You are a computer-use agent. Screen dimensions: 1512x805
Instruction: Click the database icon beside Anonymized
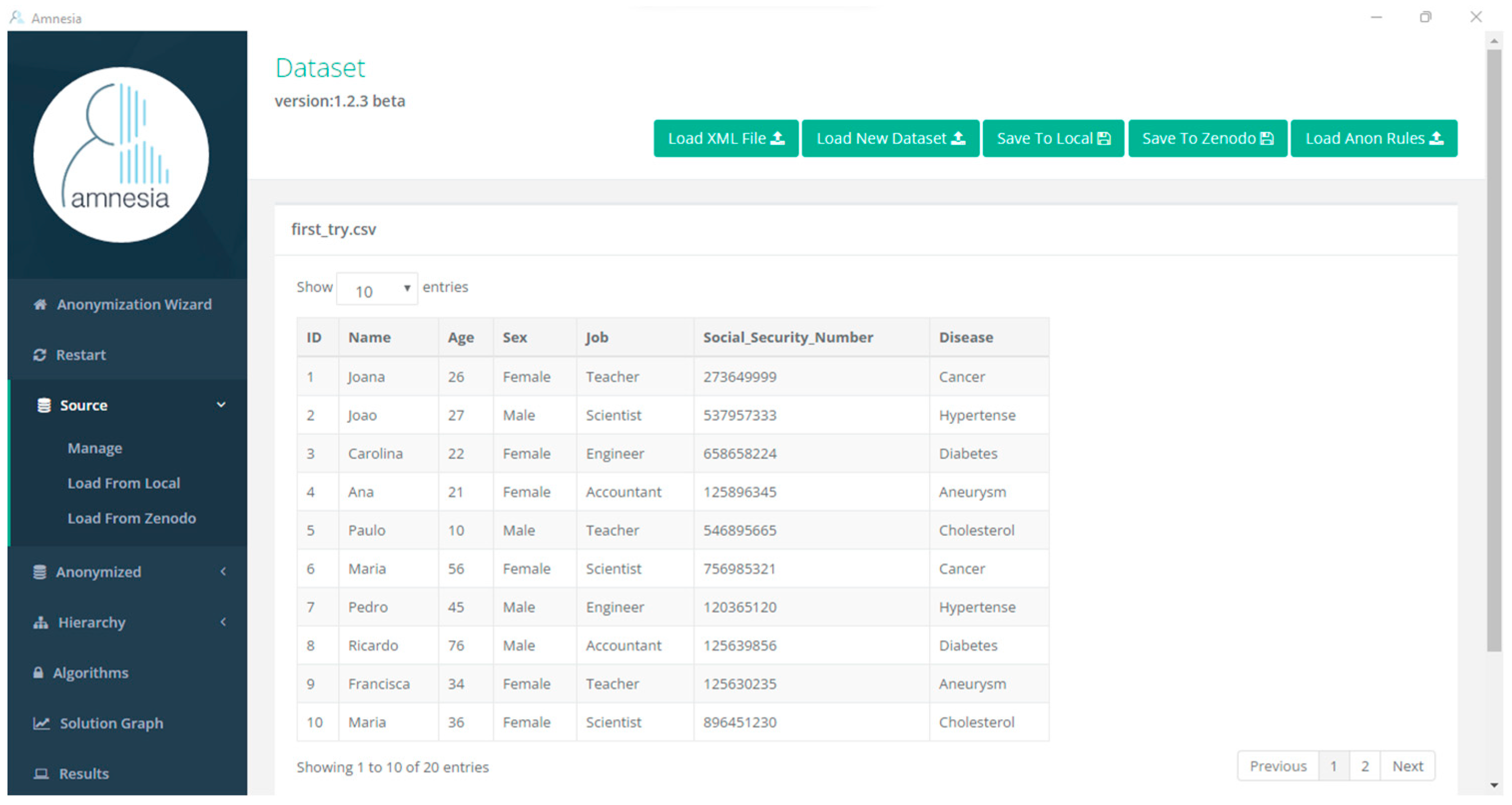pos(39,572)
